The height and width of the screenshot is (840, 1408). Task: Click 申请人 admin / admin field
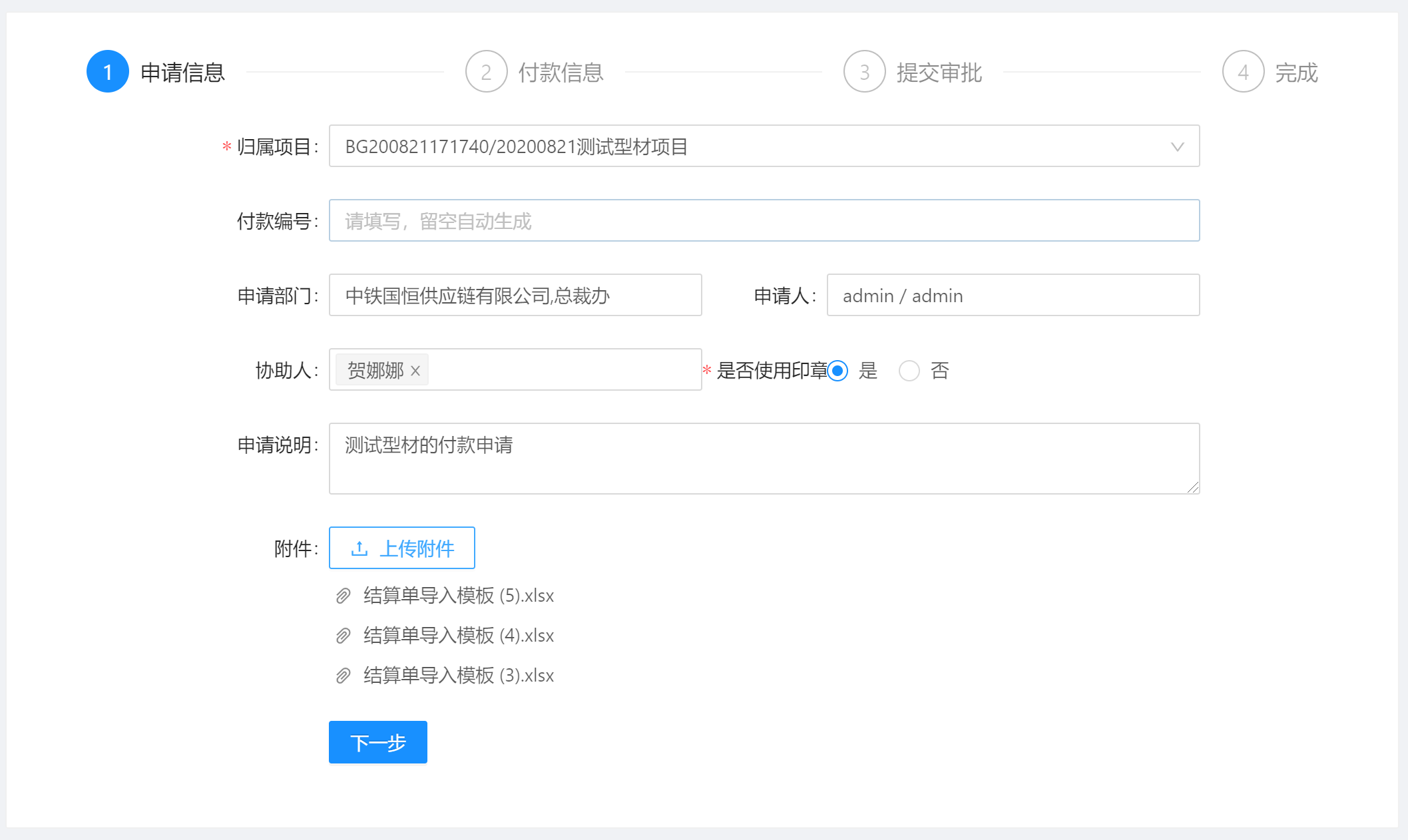[x=1013, y=296]
